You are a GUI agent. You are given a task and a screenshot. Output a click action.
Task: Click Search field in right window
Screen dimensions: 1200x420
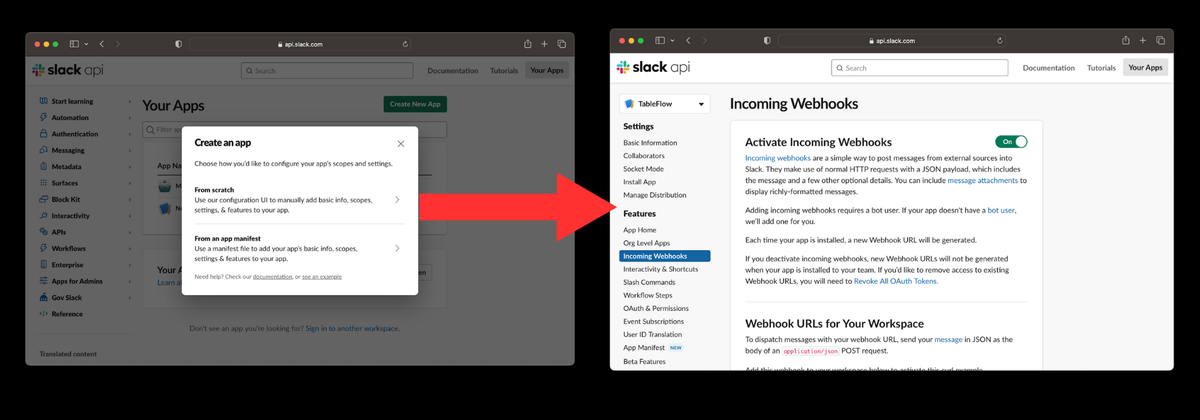pyautogui.click(x=919, y=68)
